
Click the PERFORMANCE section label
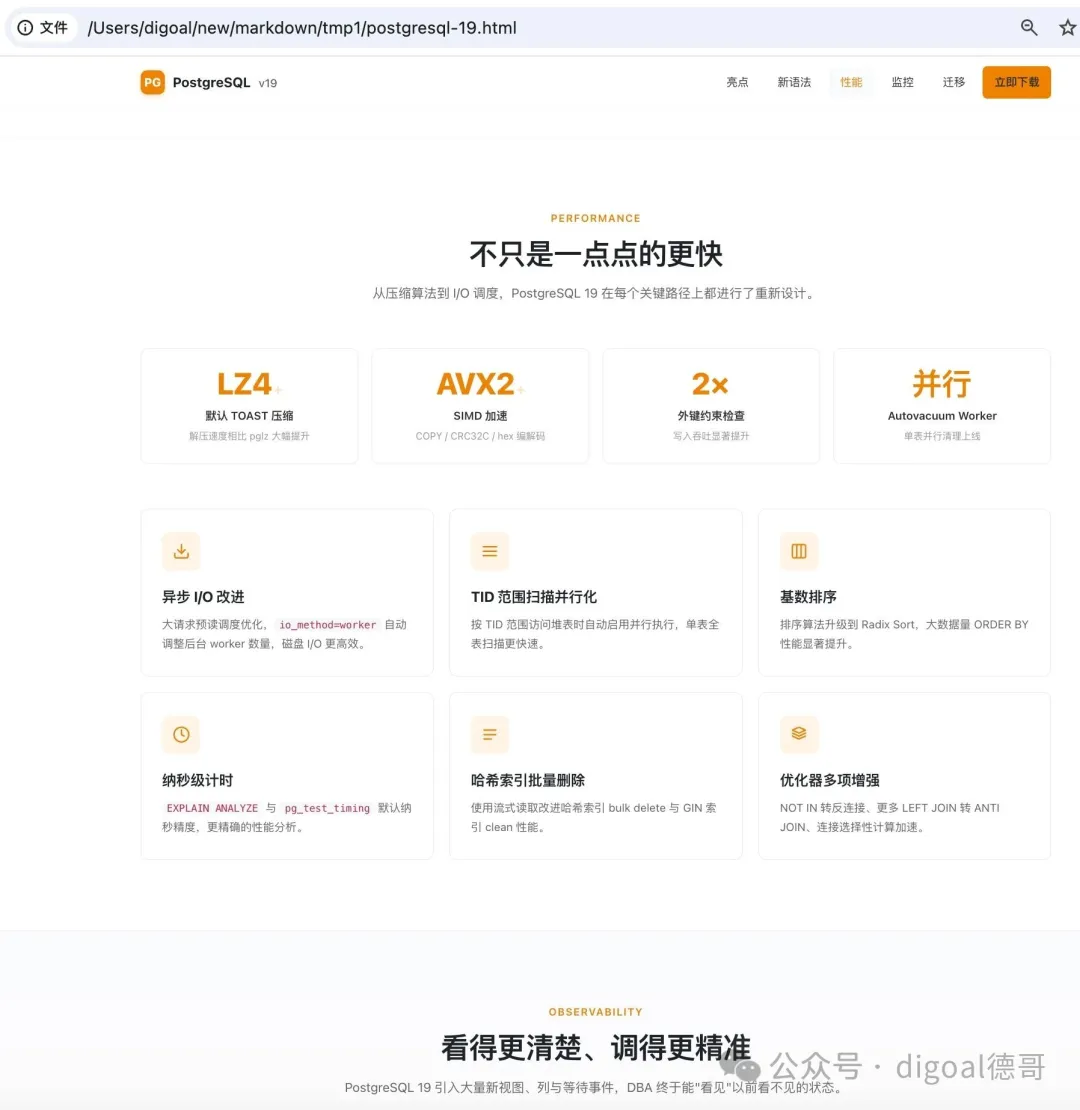pos(595,218)
